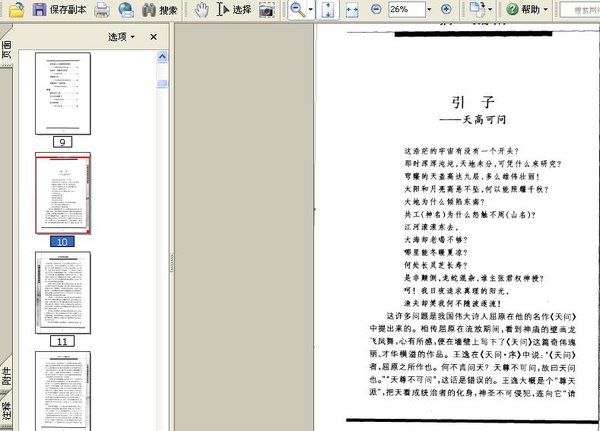This screenshot has height=431, width=600.
Task: Choose the magnifier zoom-in tool
Action: [297, 10]
